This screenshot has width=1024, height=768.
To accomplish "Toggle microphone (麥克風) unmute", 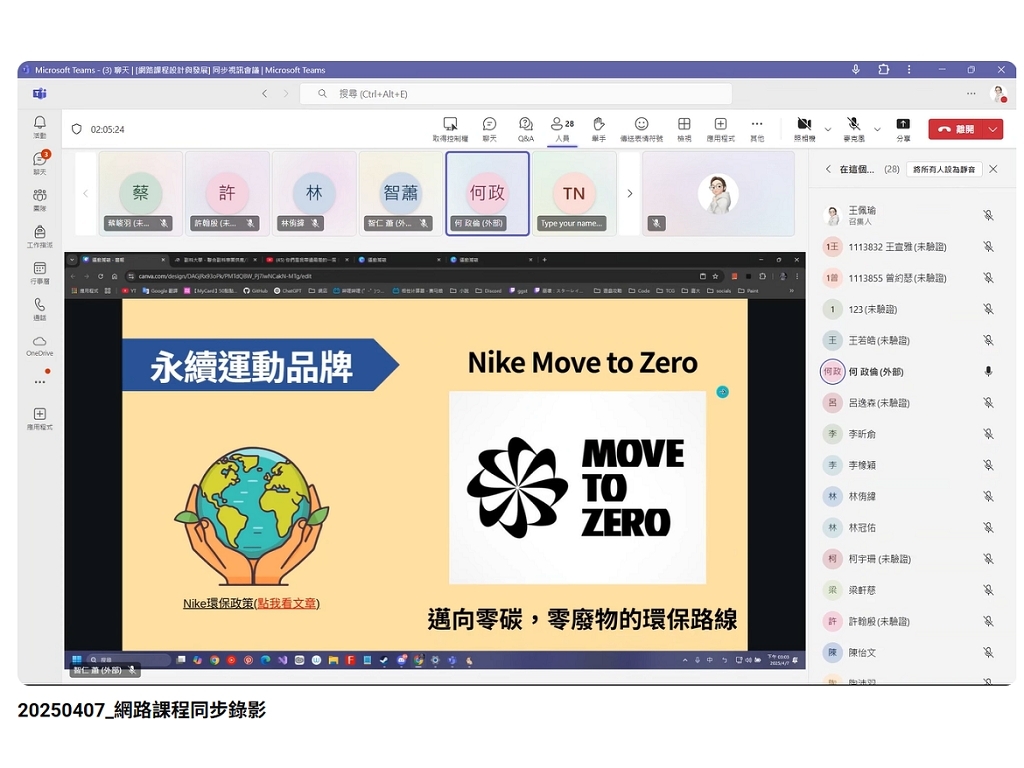I will (x=854, y=129).
